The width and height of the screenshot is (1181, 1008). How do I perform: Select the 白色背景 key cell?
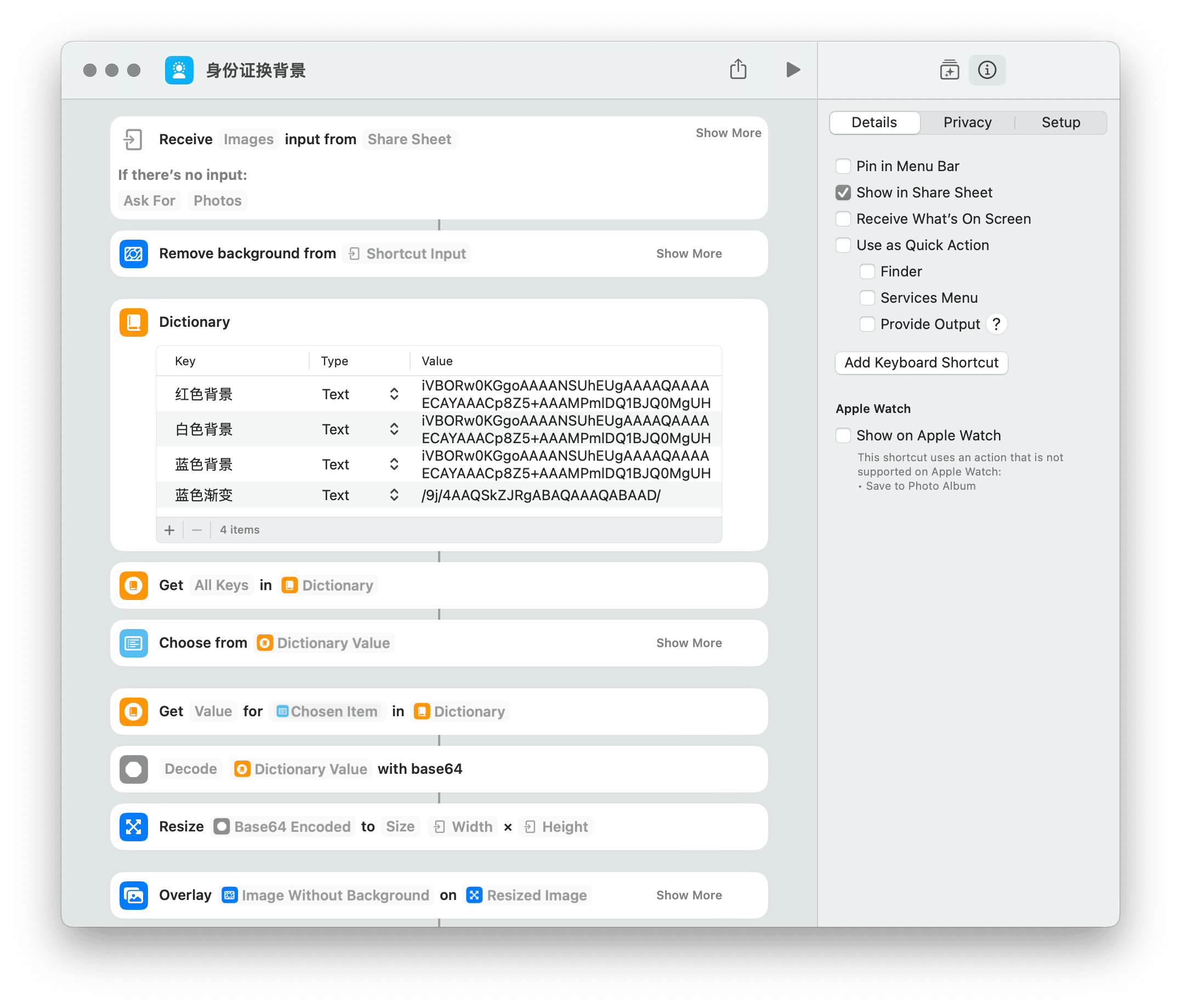(203, 429)
